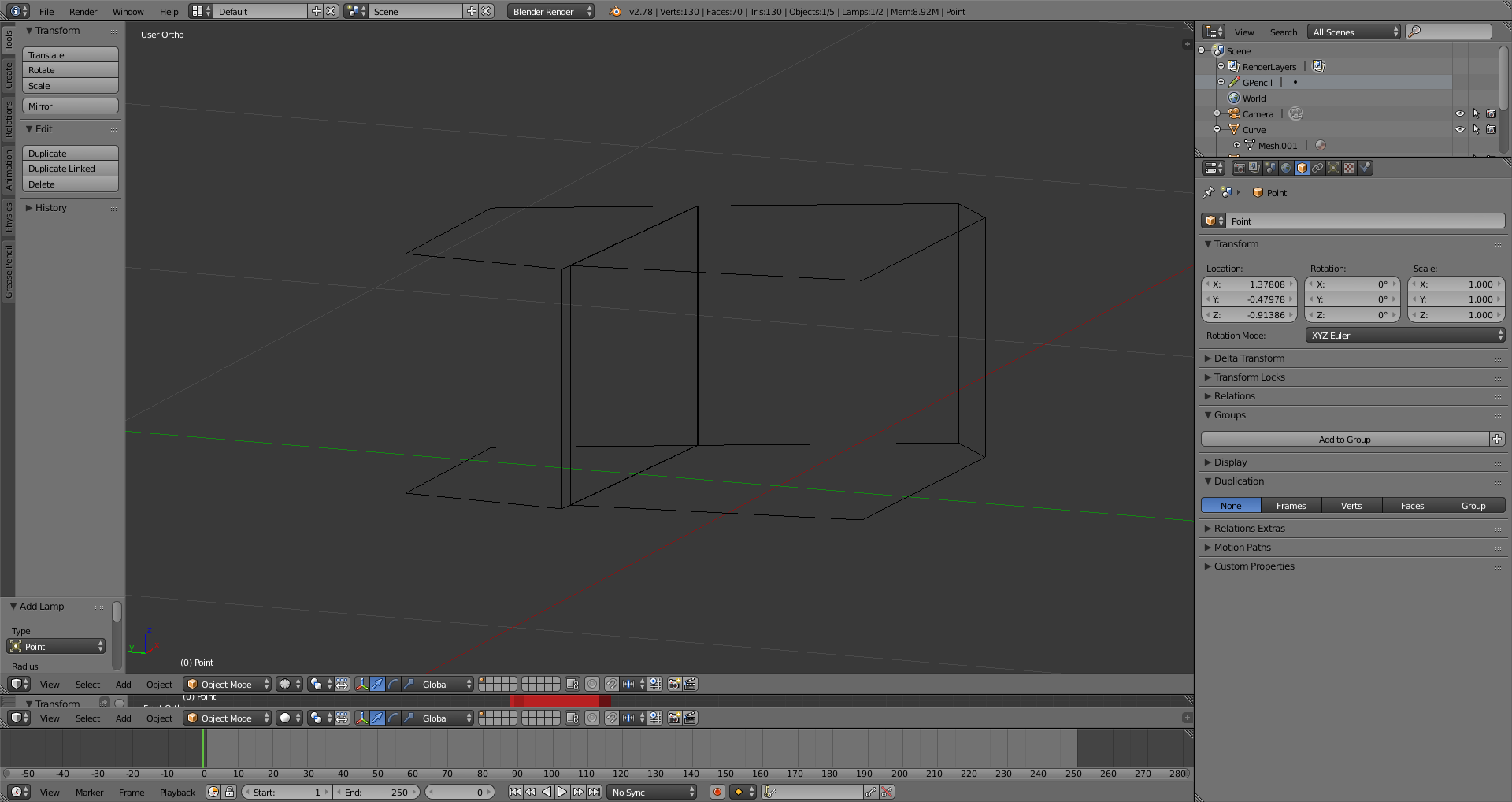The width and height of the screenshot is (1512, 802).
Task: Click the outliner editor-type icon
Action: pyautogui.click(x=1214, y=32)
